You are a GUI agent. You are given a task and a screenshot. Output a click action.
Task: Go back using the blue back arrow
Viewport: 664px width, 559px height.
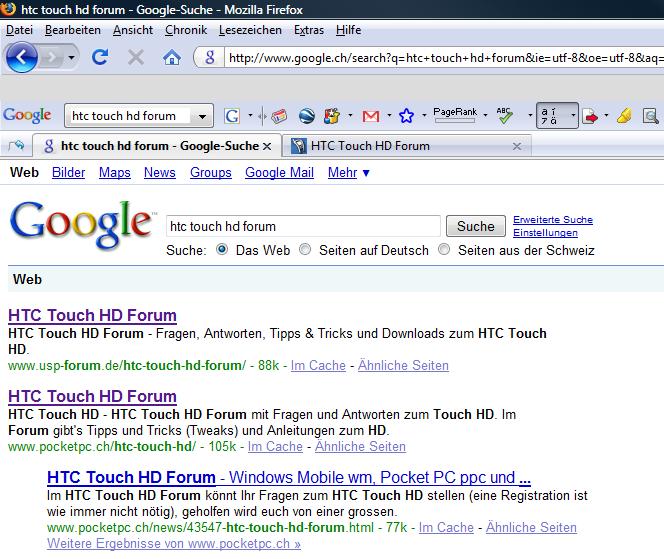tap(21, 57)
